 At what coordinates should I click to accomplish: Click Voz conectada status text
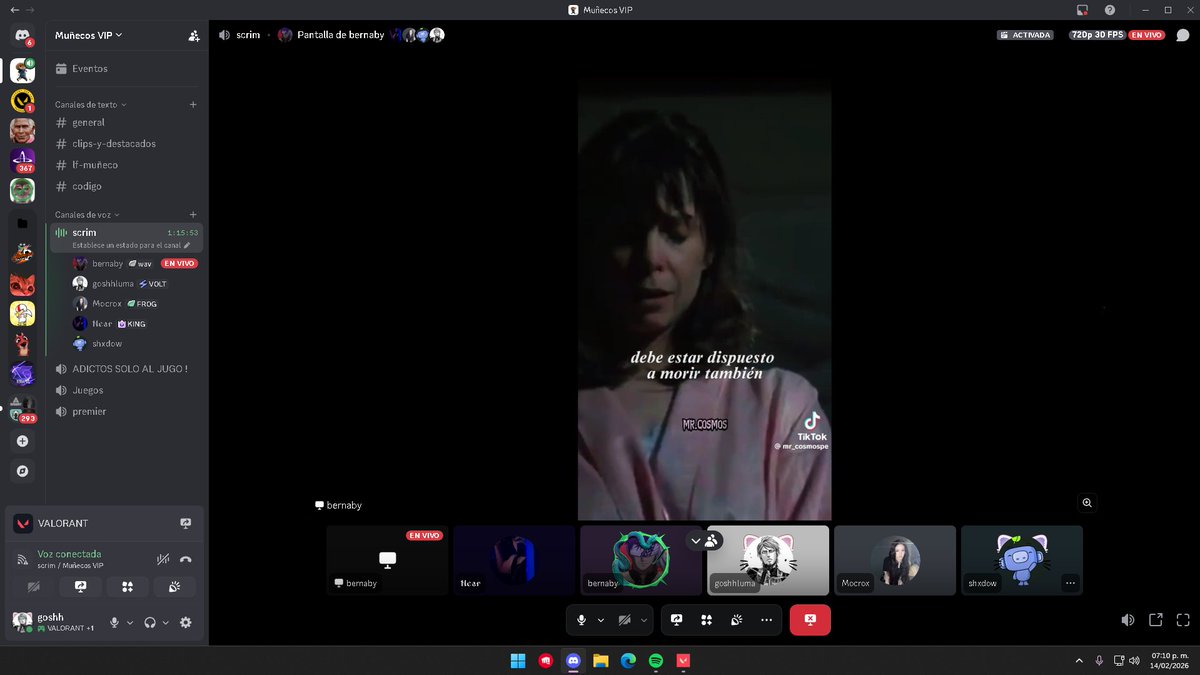[x=69, y=554]
